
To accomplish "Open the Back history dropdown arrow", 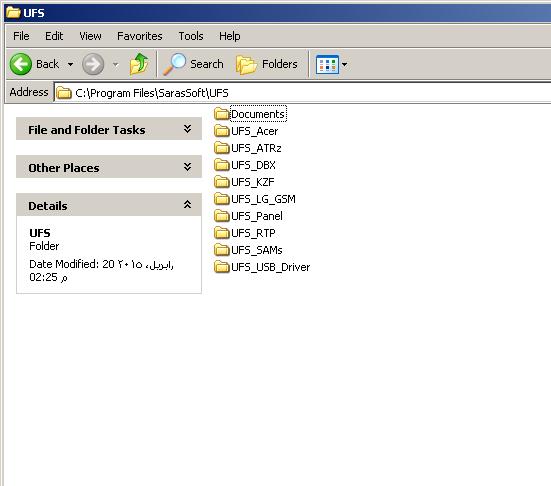I will click(x=71, y=64).
